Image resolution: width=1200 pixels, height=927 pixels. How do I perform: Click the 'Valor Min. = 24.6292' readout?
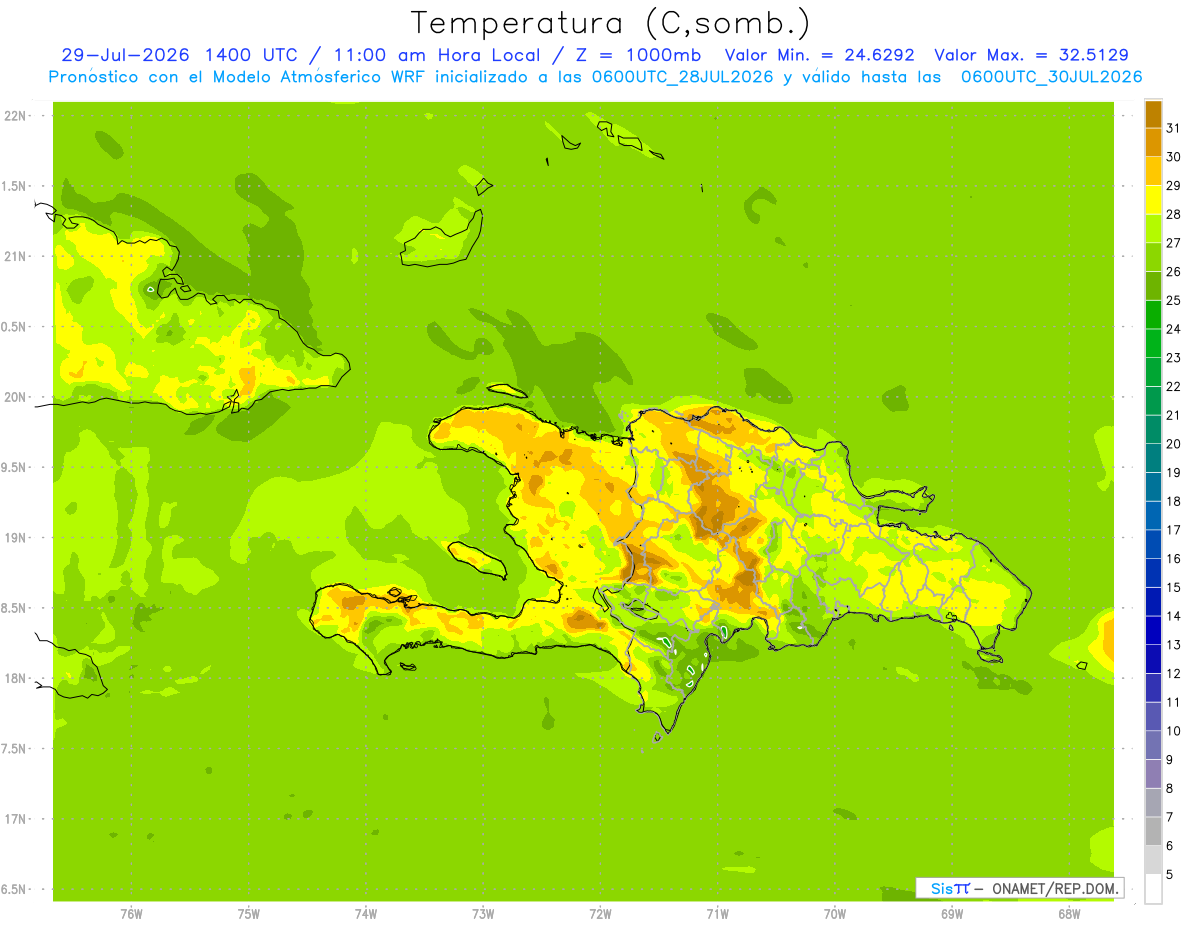(819, 55)
